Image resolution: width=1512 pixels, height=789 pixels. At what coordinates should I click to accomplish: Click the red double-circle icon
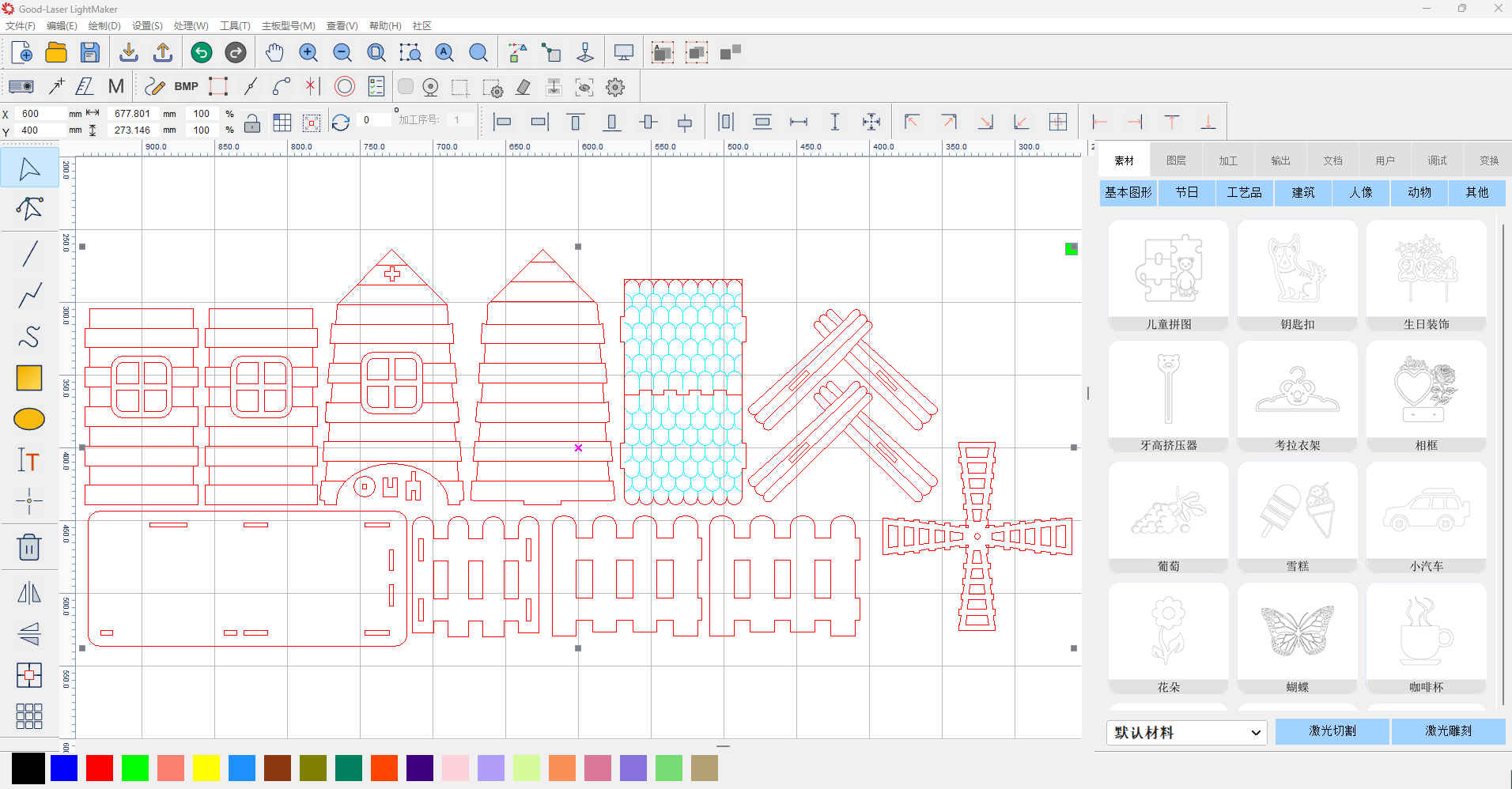tap(345, 86)
